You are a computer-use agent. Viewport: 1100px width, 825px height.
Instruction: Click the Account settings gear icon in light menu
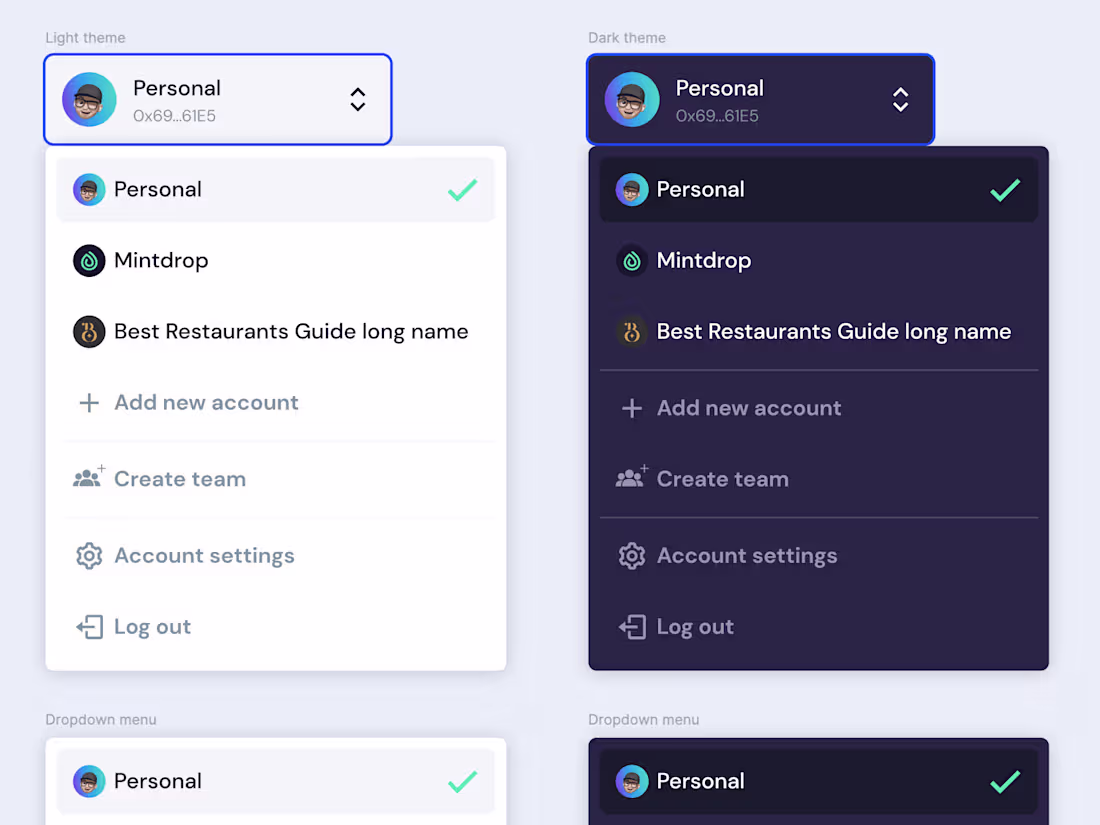(x=89, y=556)
